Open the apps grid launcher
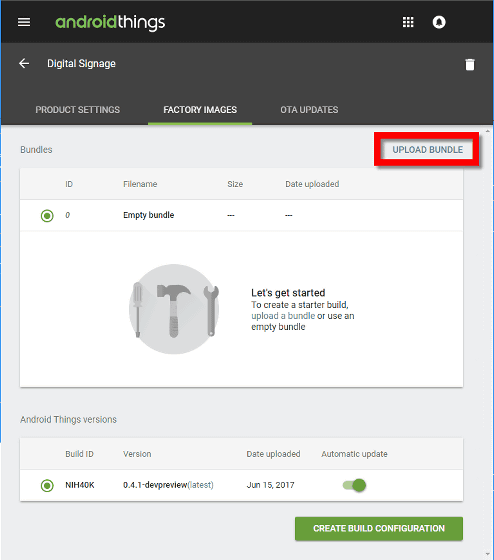 tap(408, 22)
